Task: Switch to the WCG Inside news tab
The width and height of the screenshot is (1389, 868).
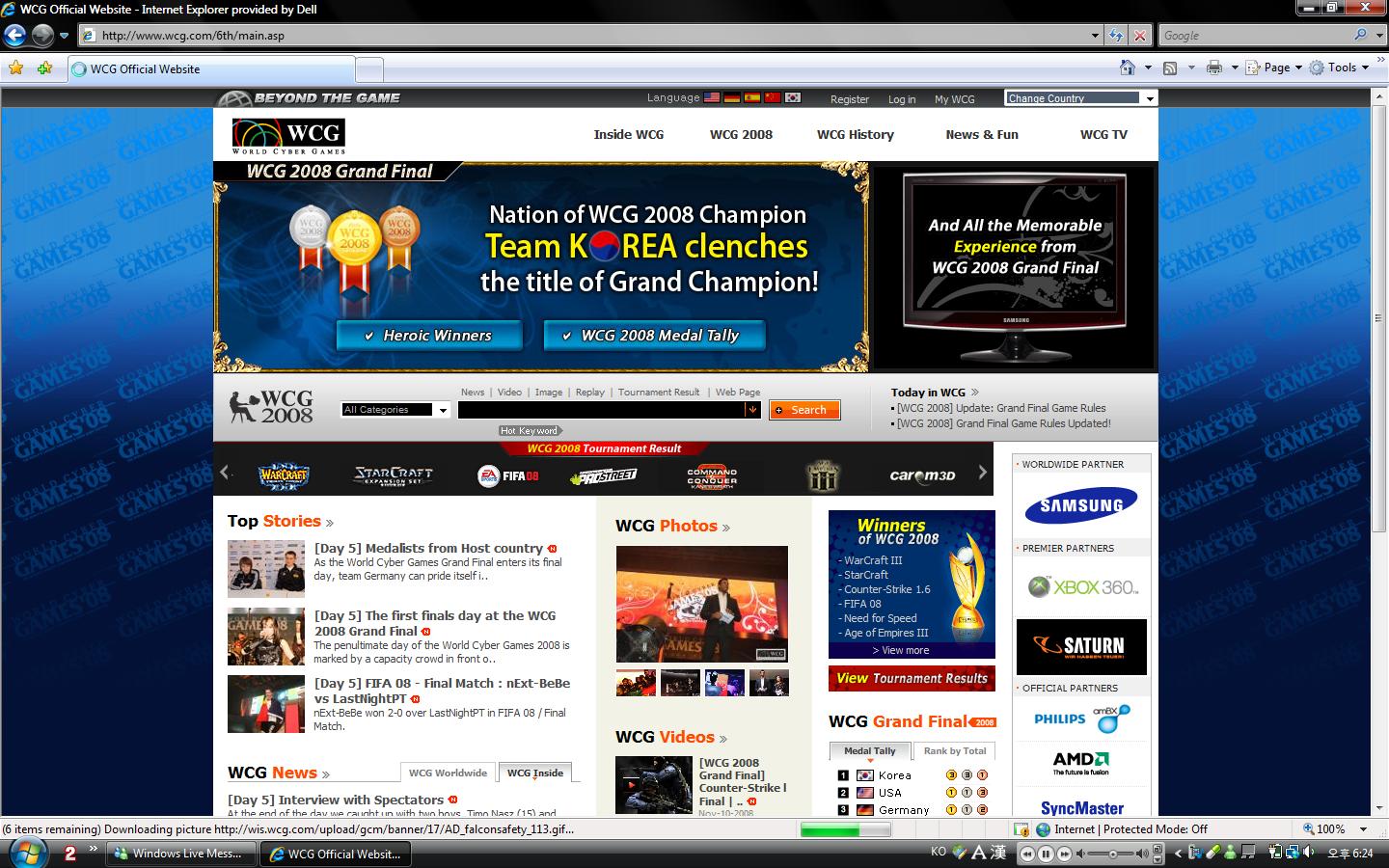Action: [x=535, y=773]
